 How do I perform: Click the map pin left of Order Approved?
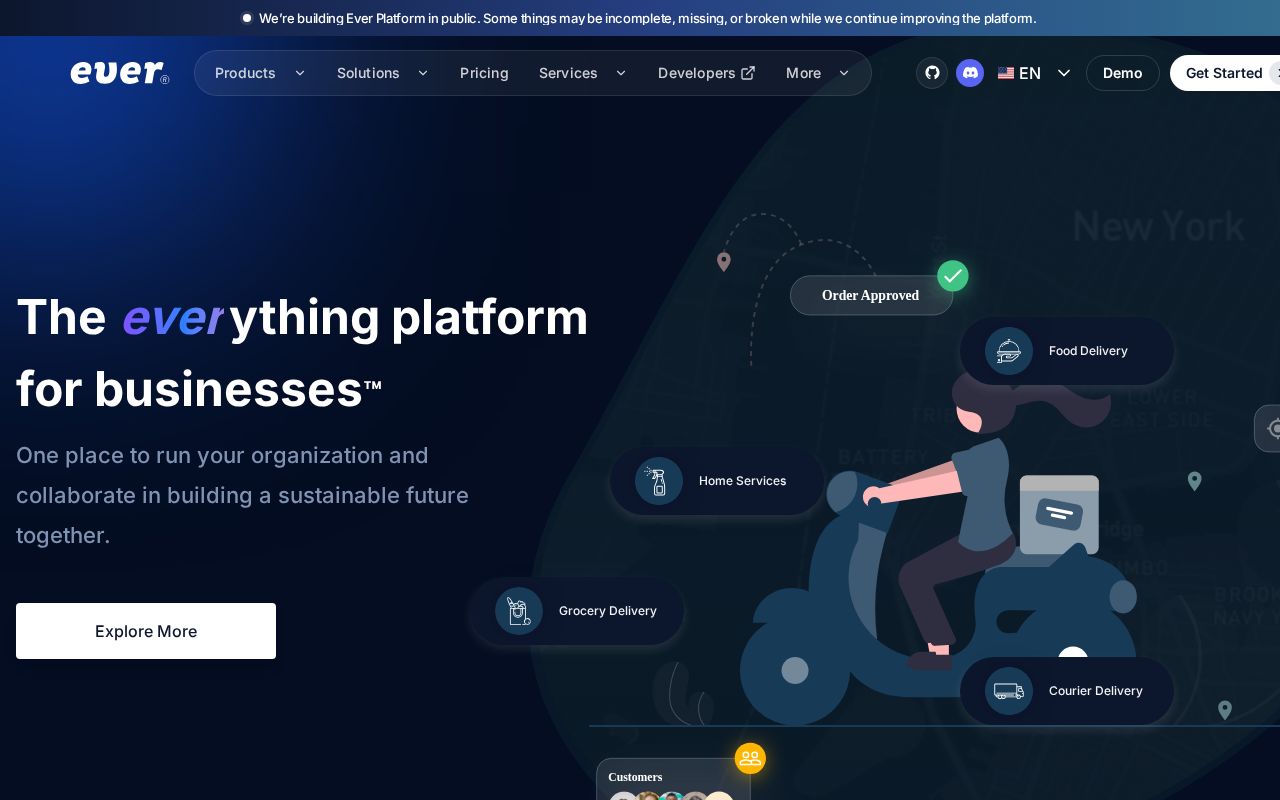[724, 262]
